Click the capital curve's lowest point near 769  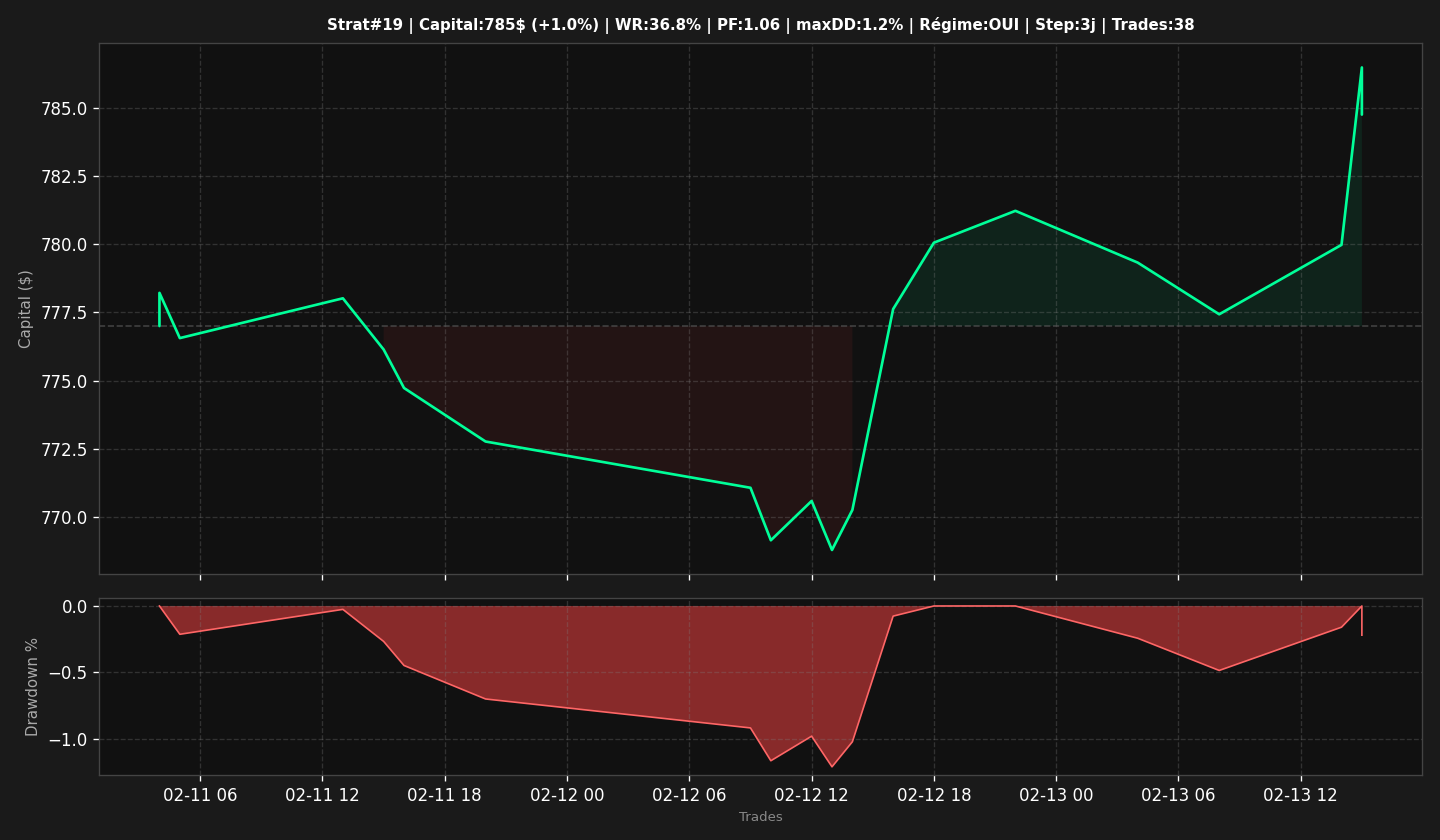click(831, 549)
